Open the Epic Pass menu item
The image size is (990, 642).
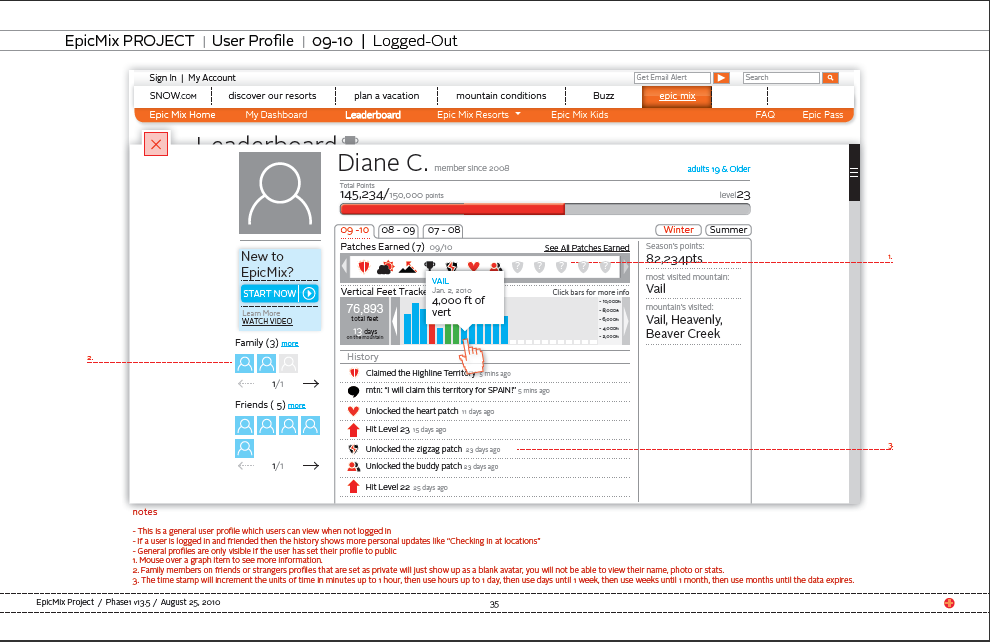(x=823, y=115)
